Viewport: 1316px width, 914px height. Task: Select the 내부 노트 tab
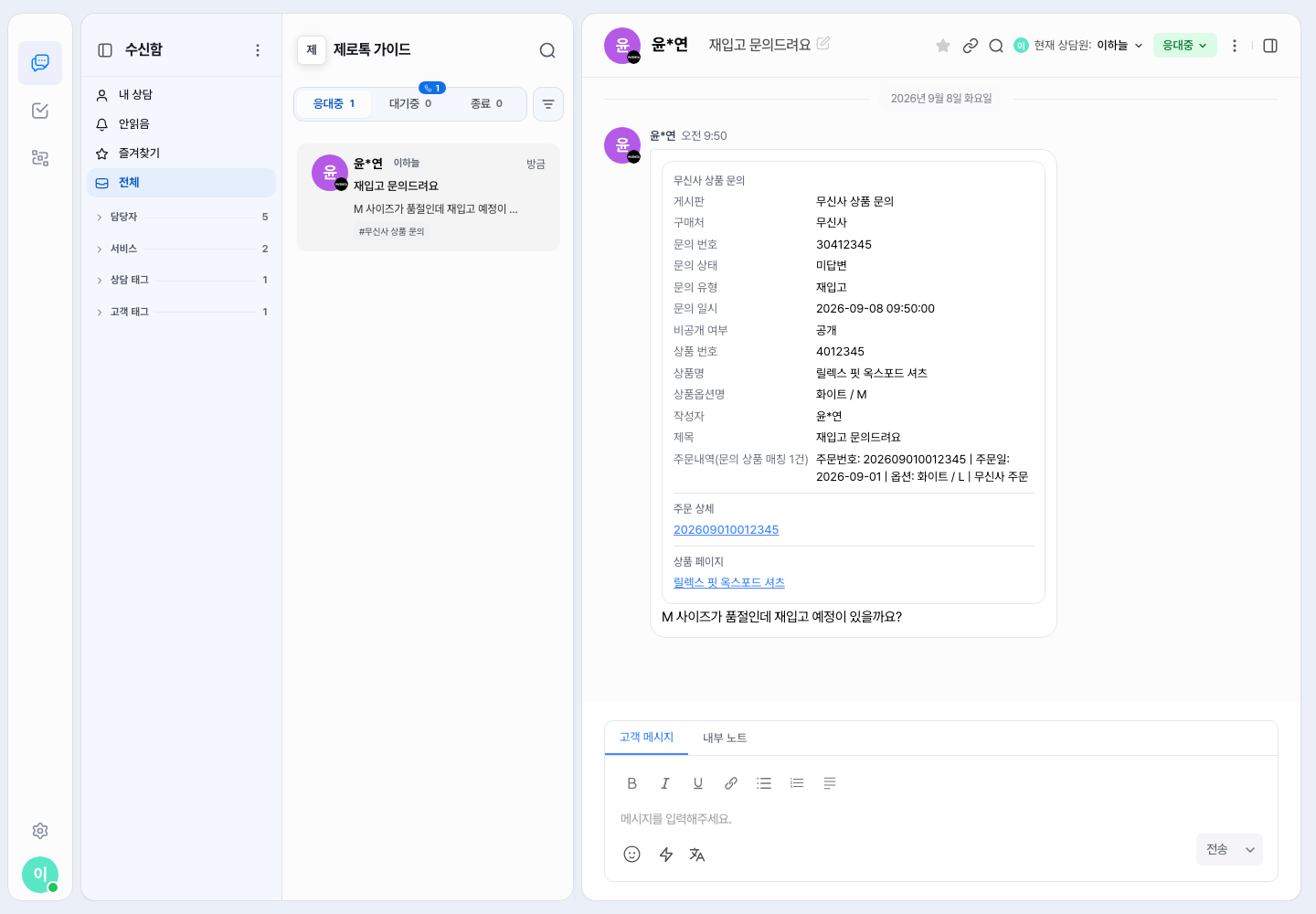[725, 738]
